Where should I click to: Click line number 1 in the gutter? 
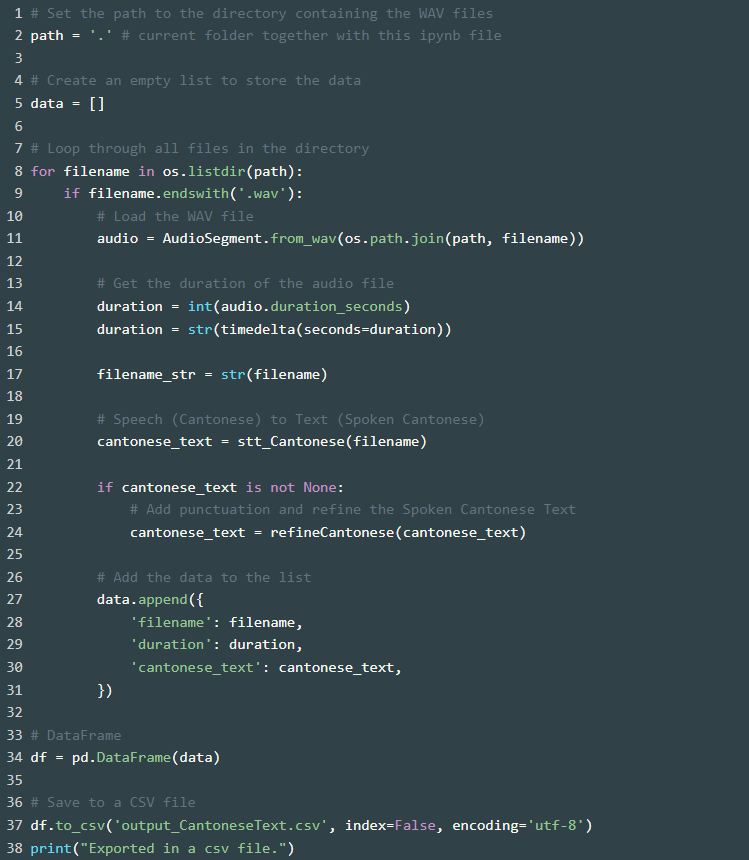coord(19,13)
